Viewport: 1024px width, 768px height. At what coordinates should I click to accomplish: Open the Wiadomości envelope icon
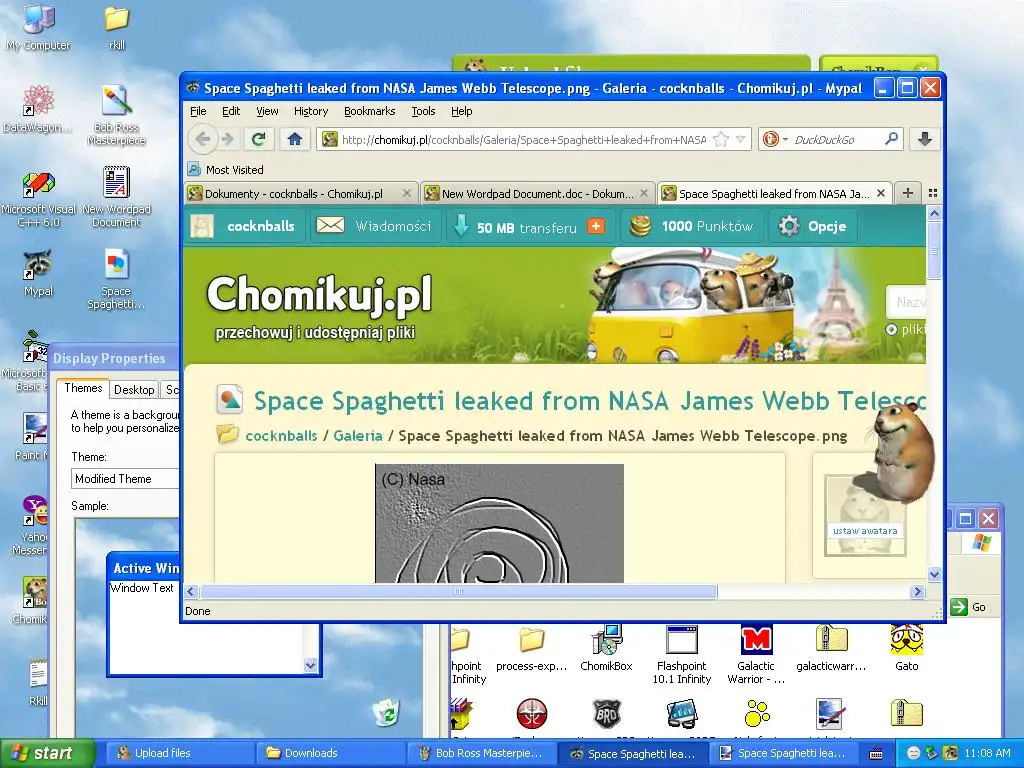point(330,226)
